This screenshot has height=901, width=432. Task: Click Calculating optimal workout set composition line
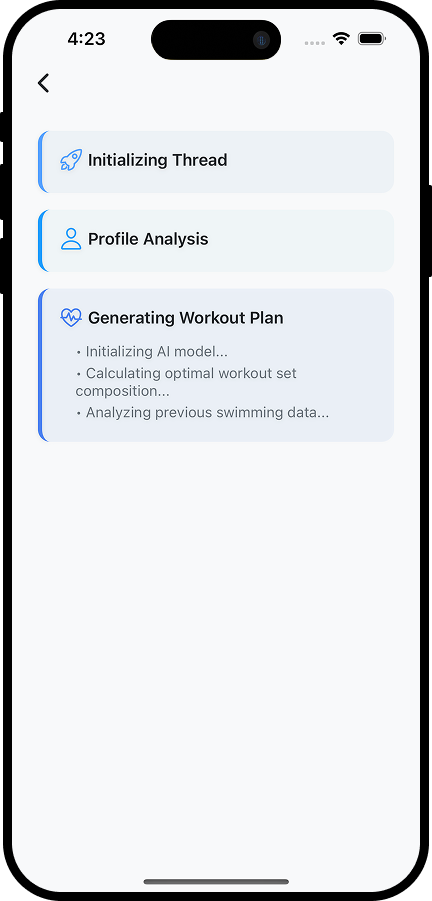[186, 382]
